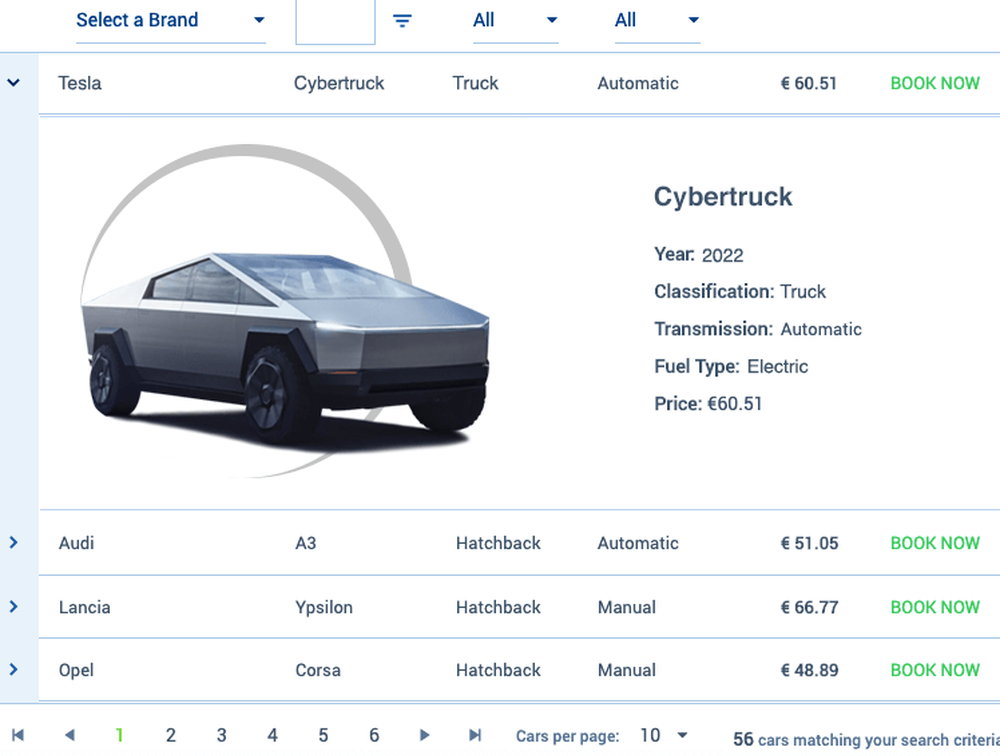Select page 3 in pagination

point(221,735)
